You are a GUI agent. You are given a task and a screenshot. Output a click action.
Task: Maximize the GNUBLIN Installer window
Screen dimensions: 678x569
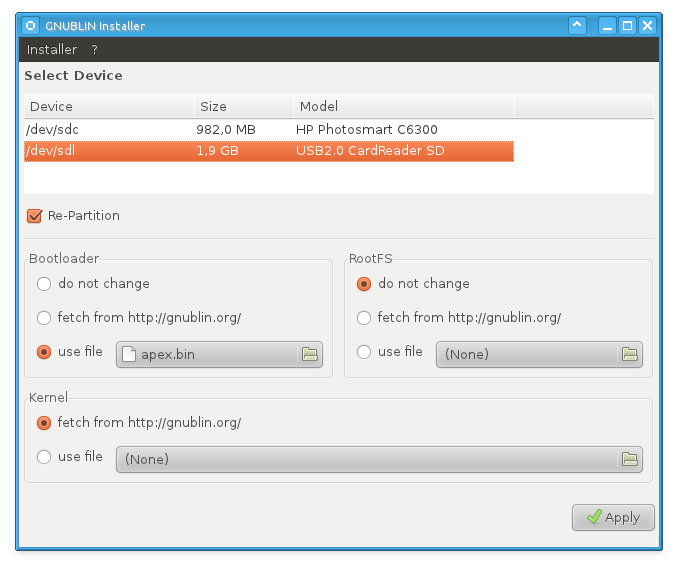627,26
